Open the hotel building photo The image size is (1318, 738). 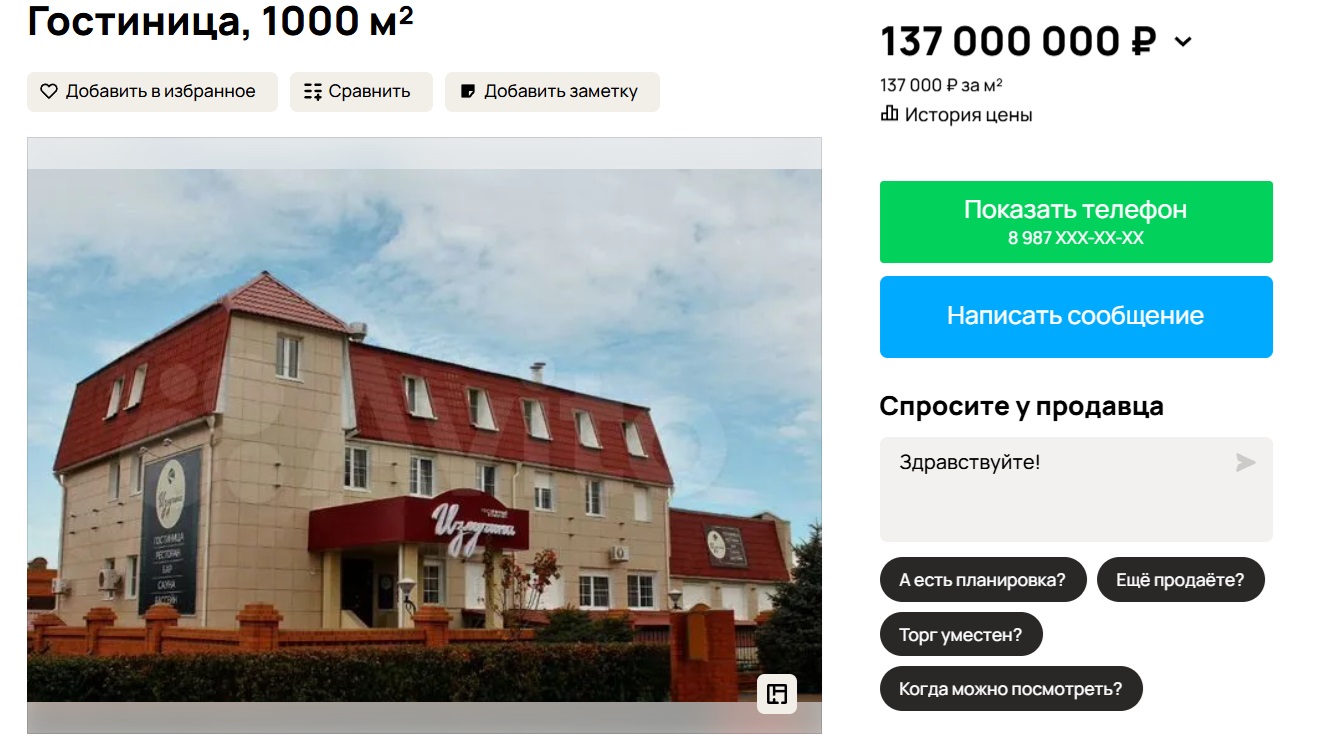(424, 435)
